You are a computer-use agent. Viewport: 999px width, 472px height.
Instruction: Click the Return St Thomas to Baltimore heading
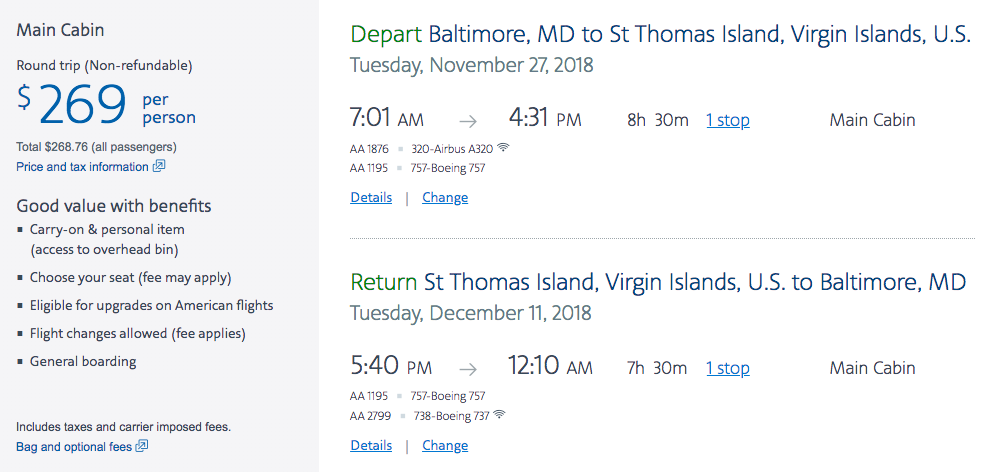pyautogui.click(x=658, y=282)
